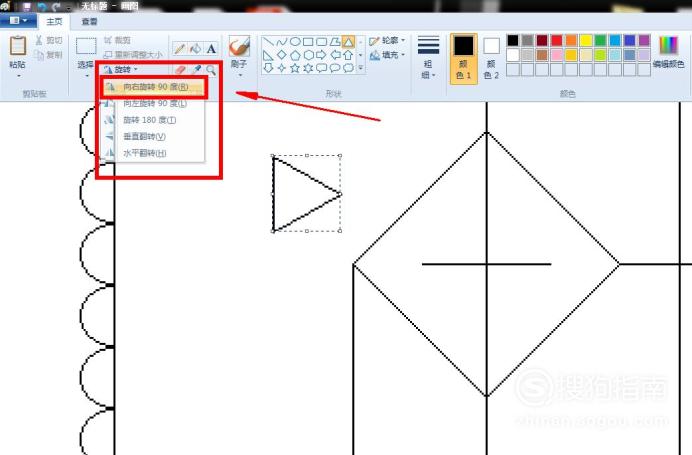This screenshot has width=692, height=455.
Task: Choose 向右旋转 90 度(R) menu item
Action: (x=153, y=87)
